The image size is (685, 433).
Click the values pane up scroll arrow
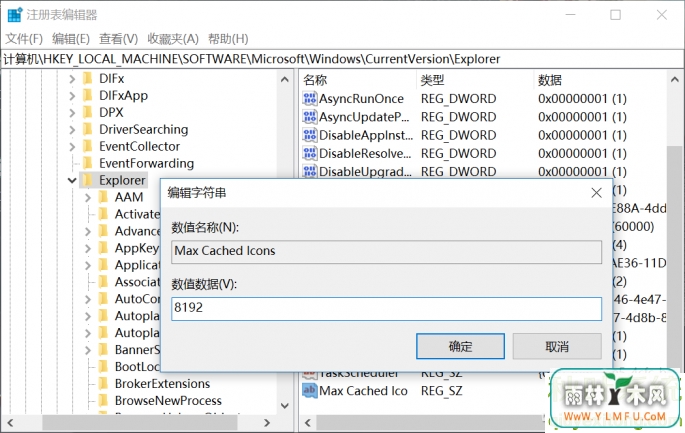[x=675, y=80]
